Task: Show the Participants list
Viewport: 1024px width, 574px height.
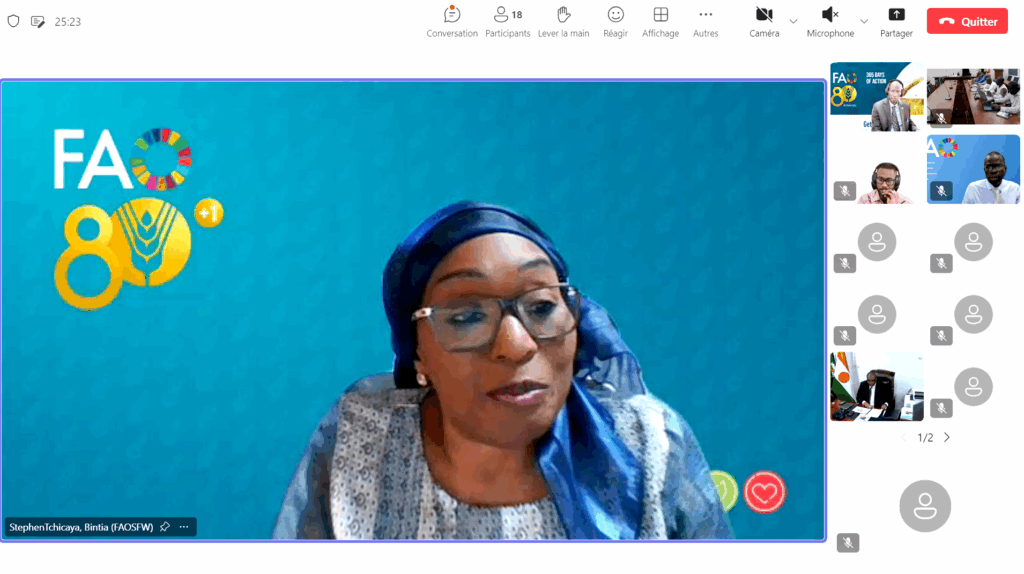Action: point(508,21)
